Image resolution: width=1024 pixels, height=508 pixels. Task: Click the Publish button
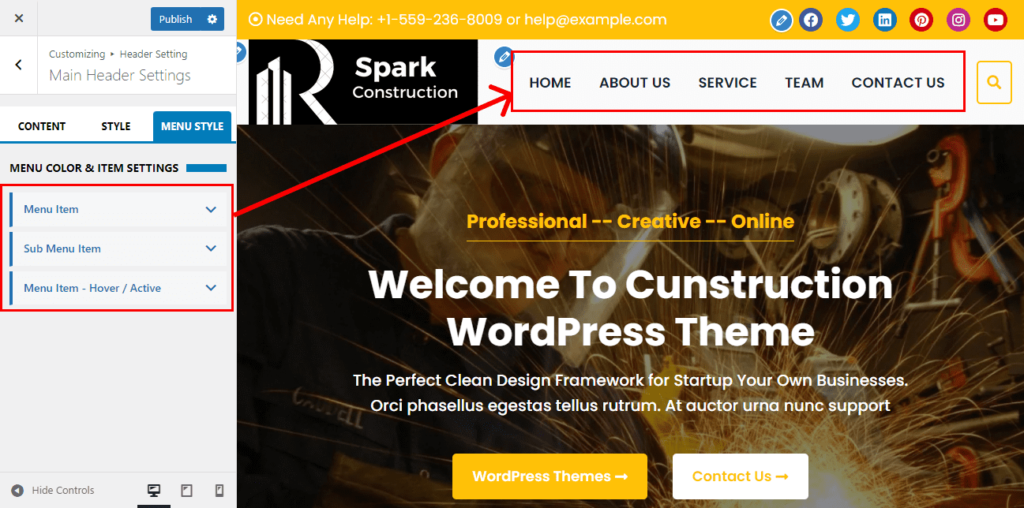[176, 19]
